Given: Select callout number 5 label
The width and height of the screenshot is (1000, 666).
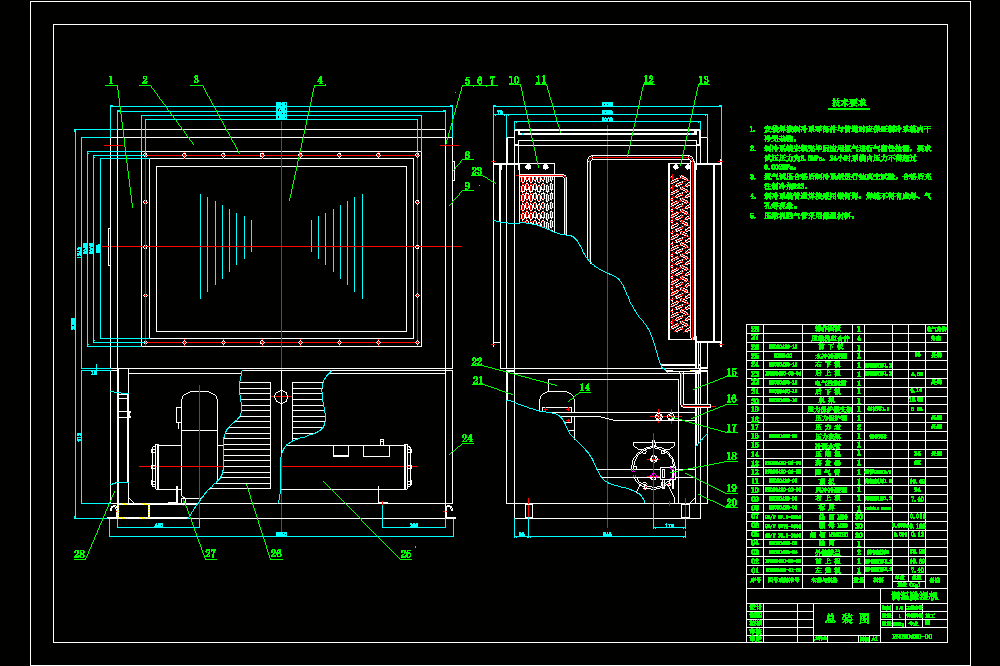Looking at the screenshot, I should [467, 81].
